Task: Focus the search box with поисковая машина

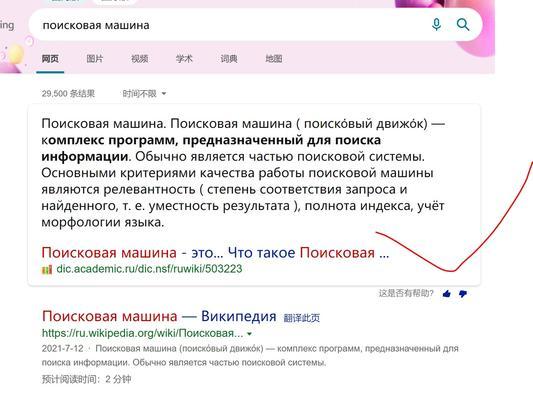Action: click(255, 25)
